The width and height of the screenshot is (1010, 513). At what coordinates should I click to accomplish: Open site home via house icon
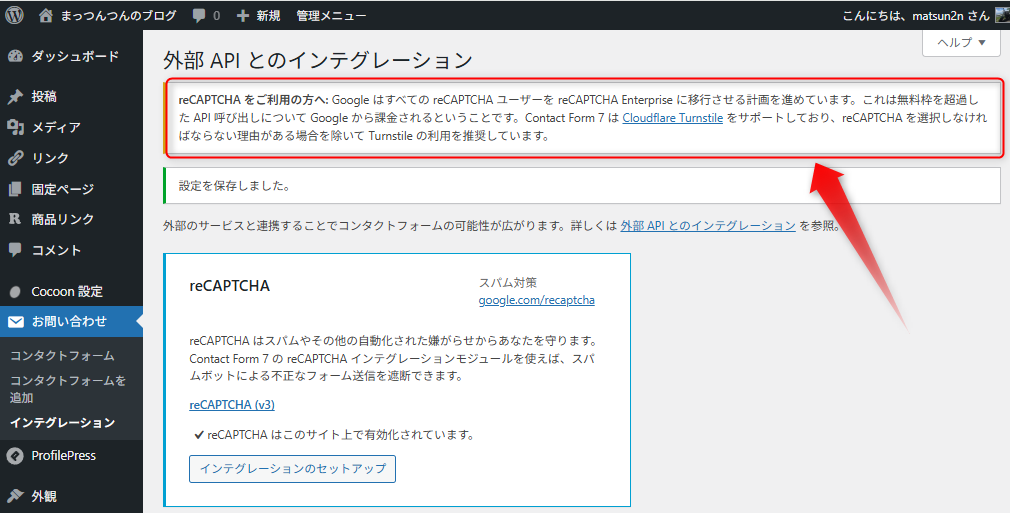(46, 15)
